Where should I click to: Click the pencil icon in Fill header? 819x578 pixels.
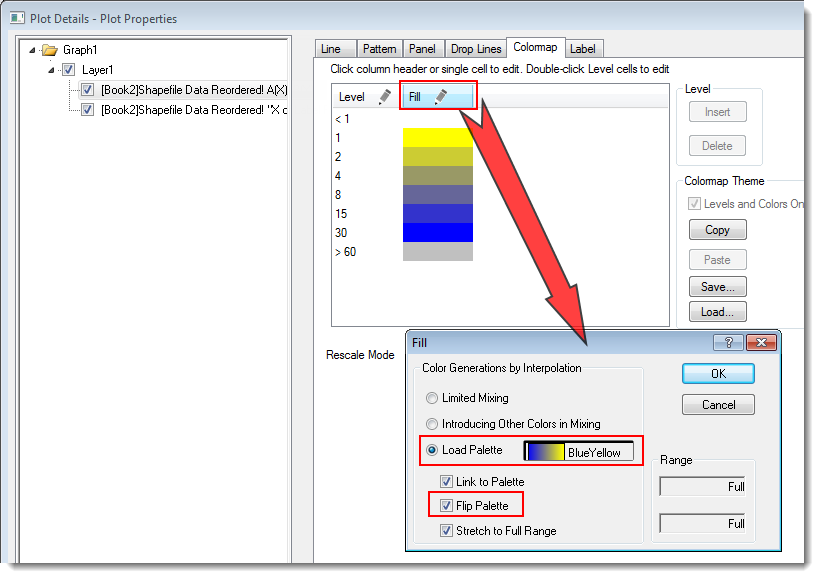pos(440,97)
